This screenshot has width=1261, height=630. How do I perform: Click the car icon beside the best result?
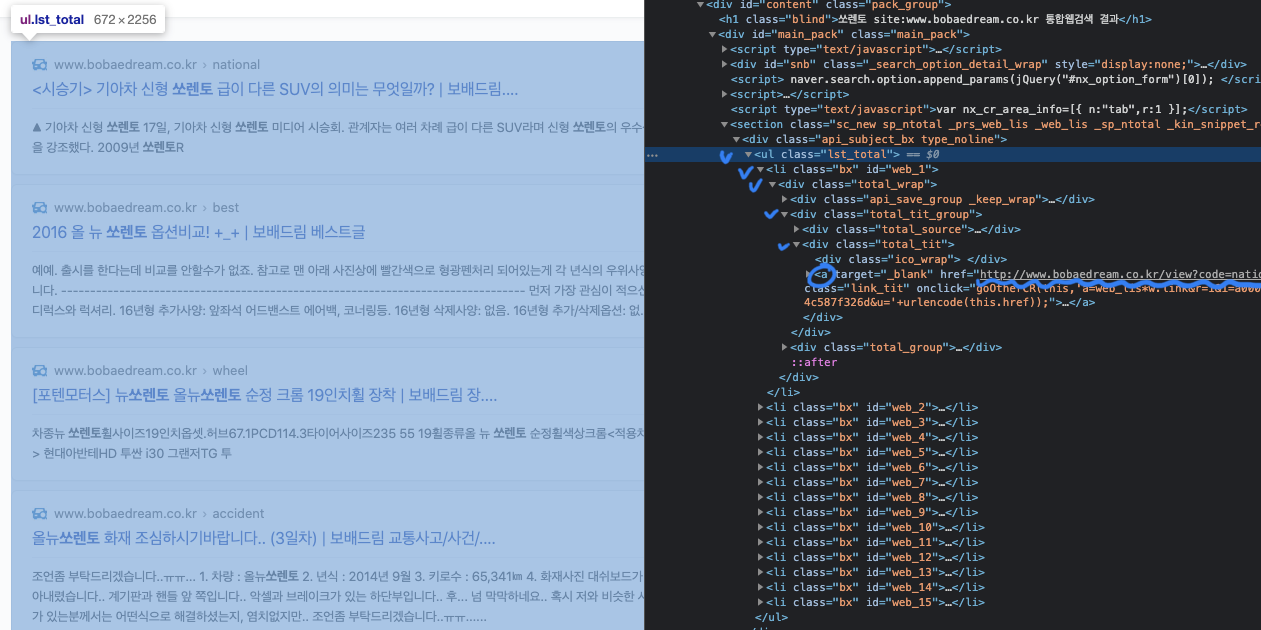point(39,208)
